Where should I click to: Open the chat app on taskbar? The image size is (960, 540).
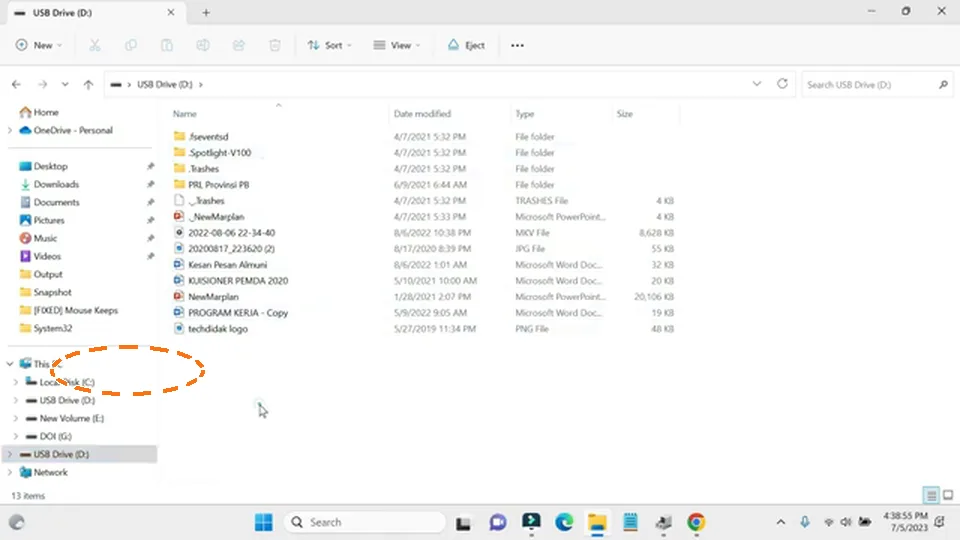click(x=498, y=522)
